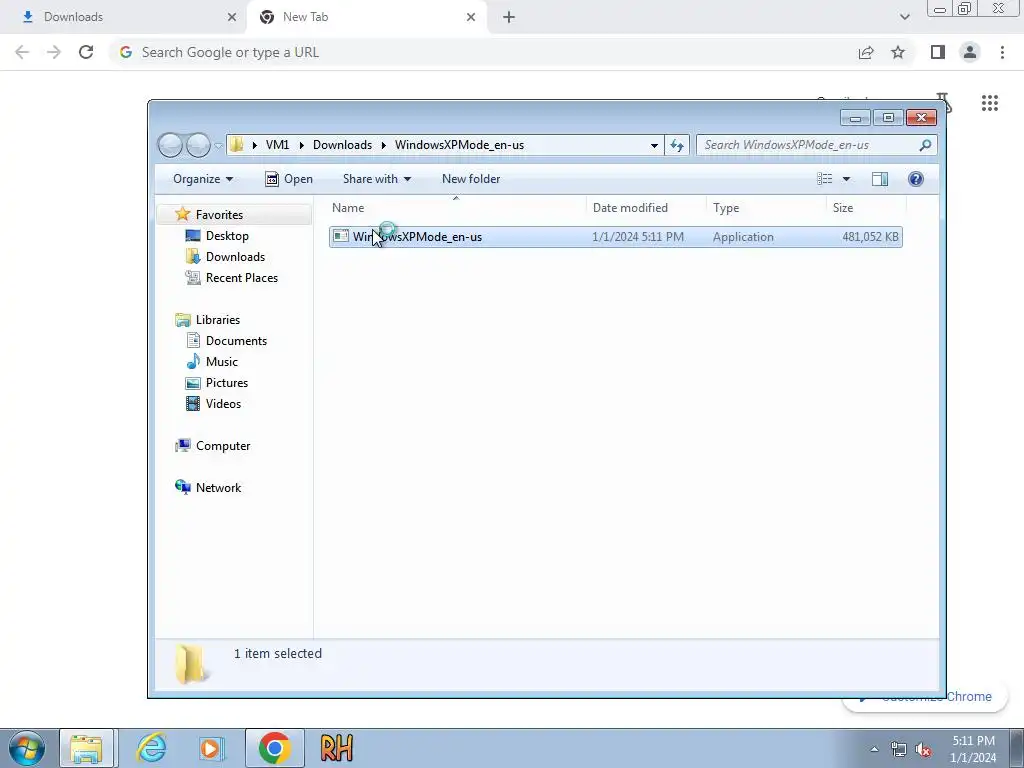
Task: Click the Application type cell
Action: pyautogui.click(x=743, y=237)
